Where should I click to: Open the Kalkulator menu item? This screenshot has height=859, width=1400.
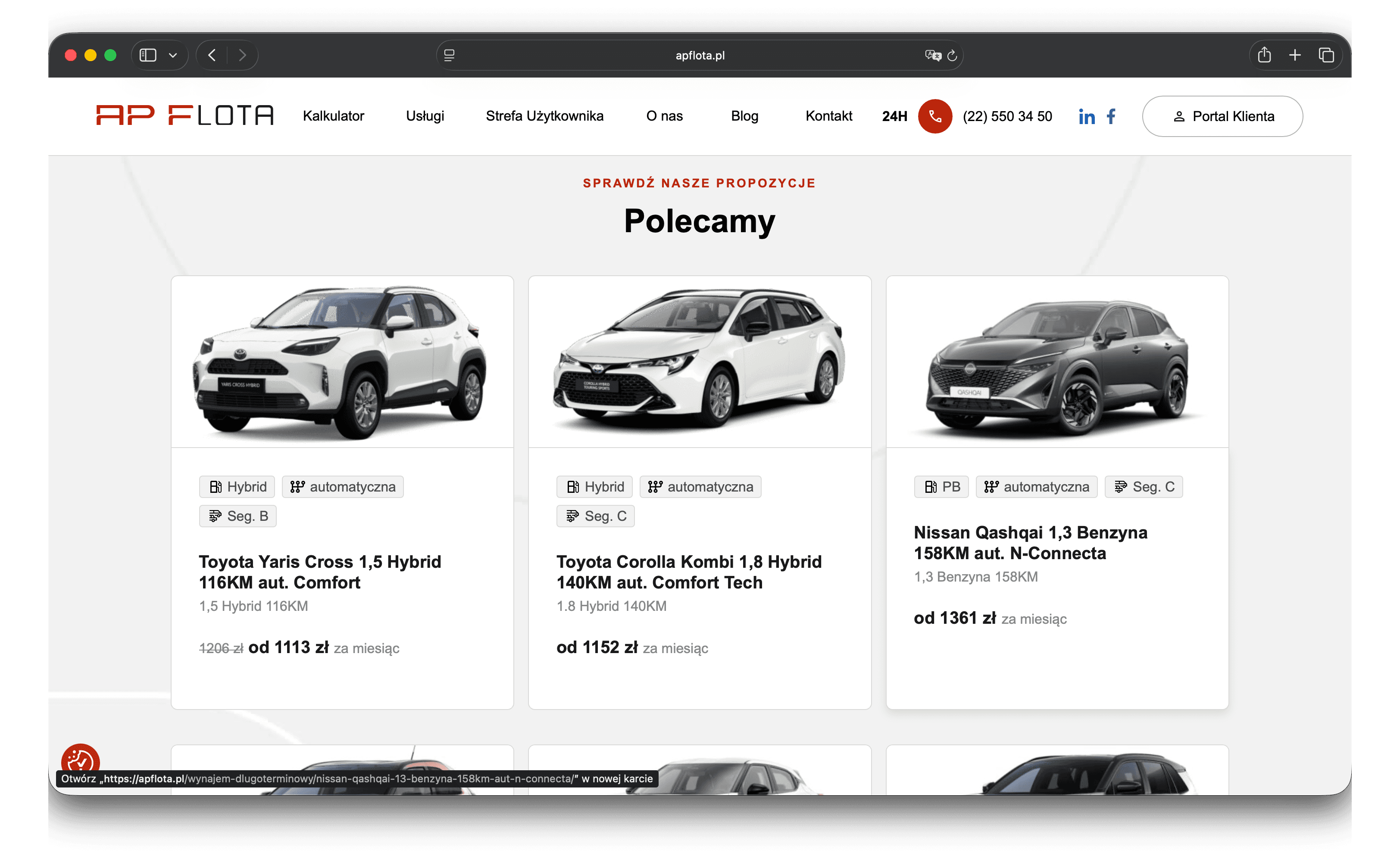click(333, 116)
